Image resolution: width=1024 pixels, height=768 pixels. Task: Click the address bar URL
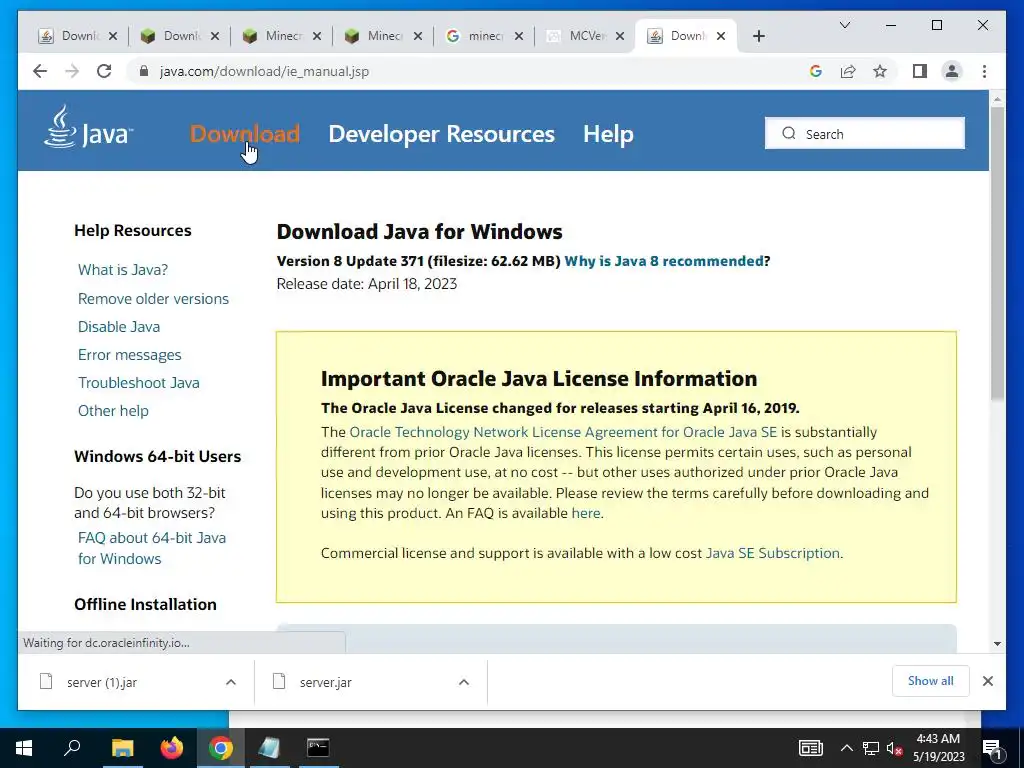(x=264, y=71)
